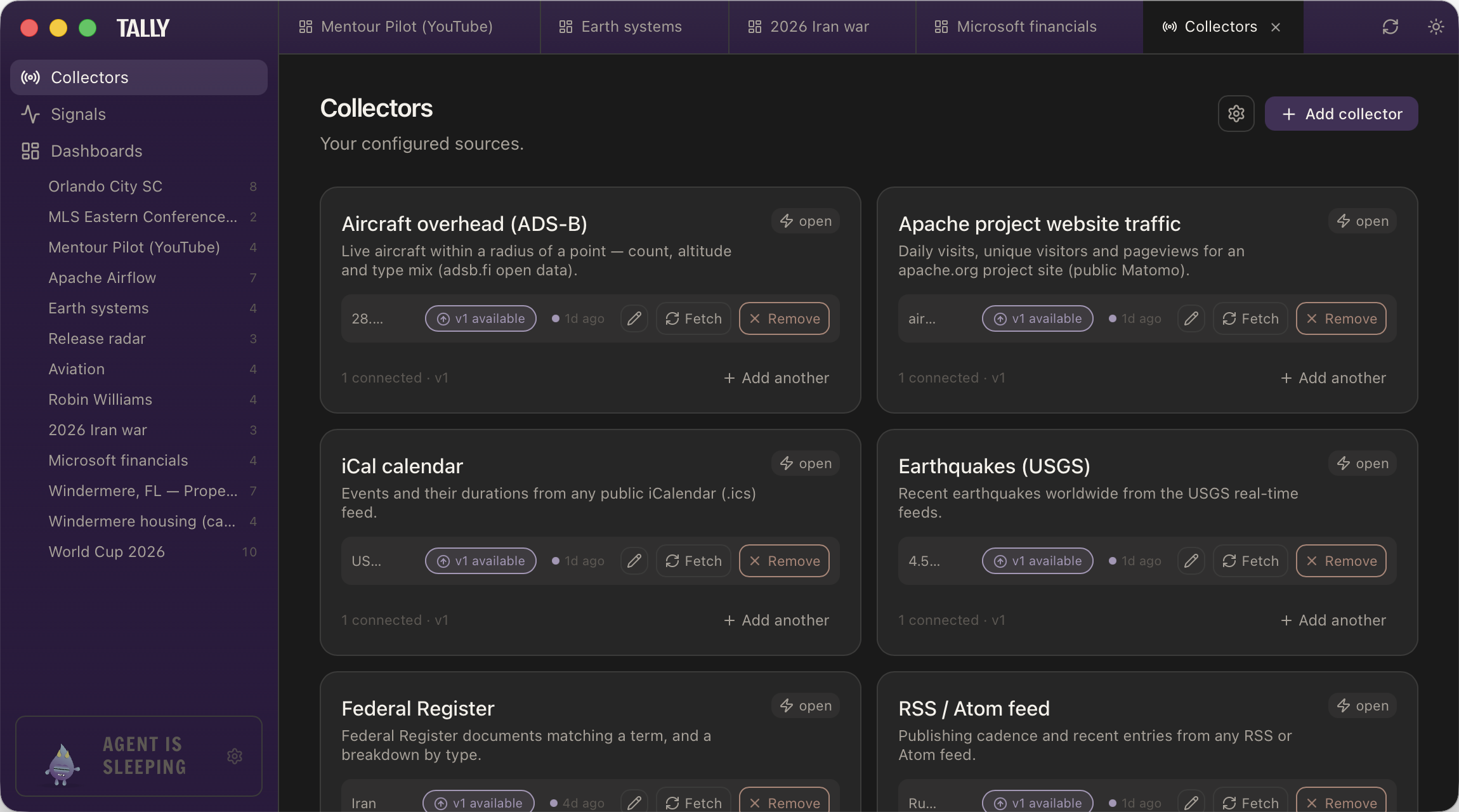Viewport: 1459px width, 812px height.
Task: Switch to Mentour Pilot (YouTube) tab
Action: 409,27
